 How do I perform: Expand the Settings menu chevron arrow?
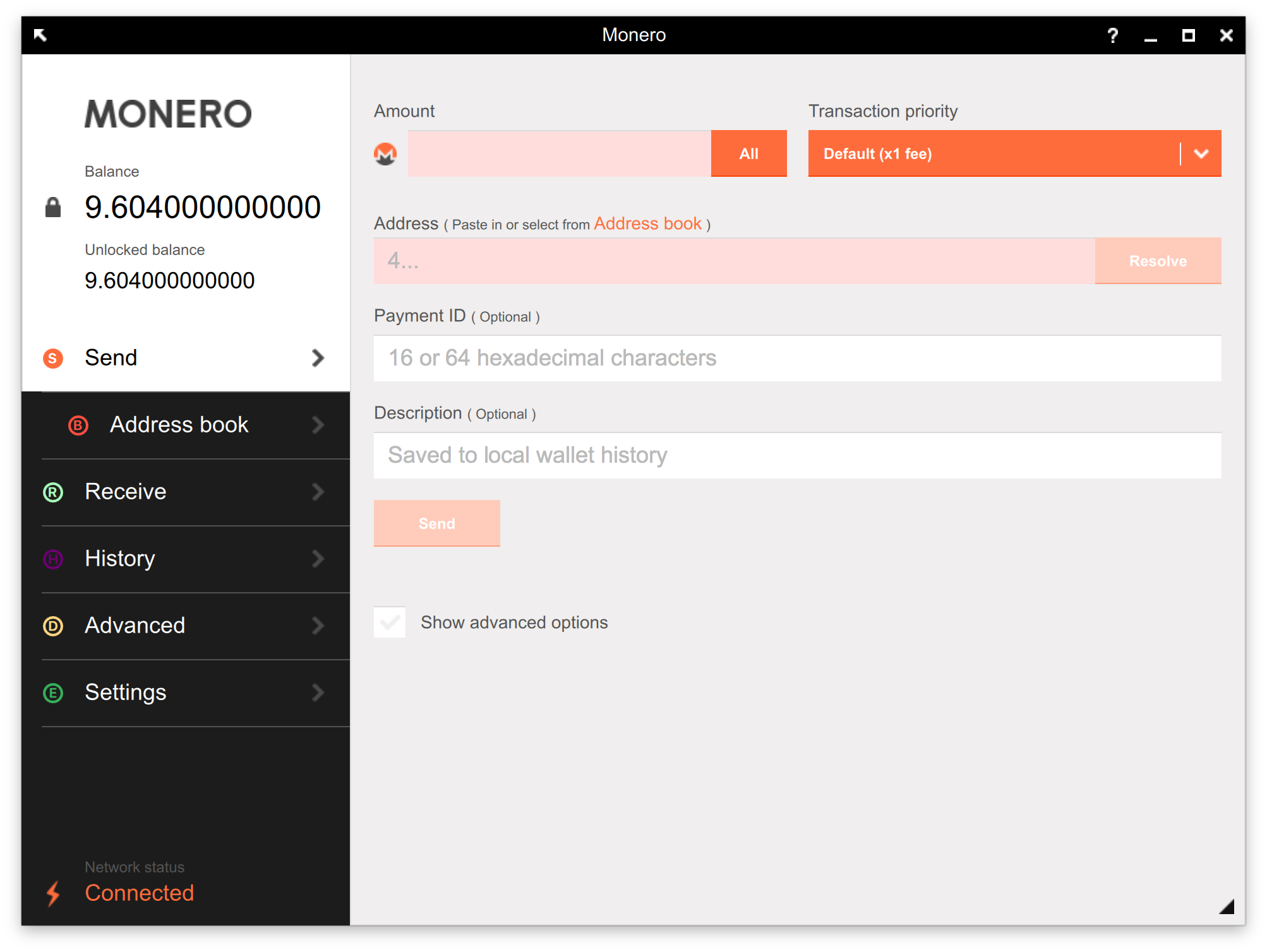(x=318, y=693)
